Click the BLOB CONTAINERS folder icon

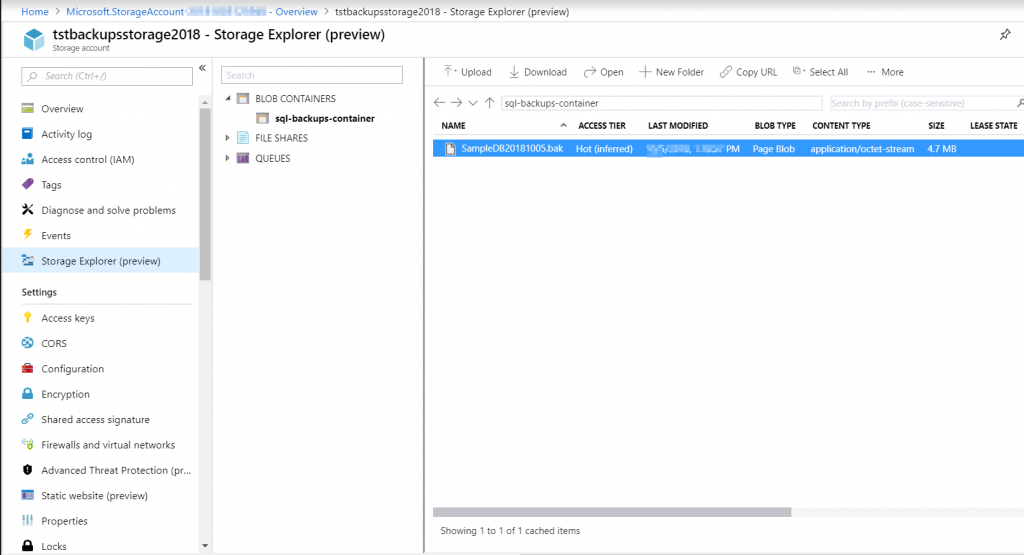point(243,99)
